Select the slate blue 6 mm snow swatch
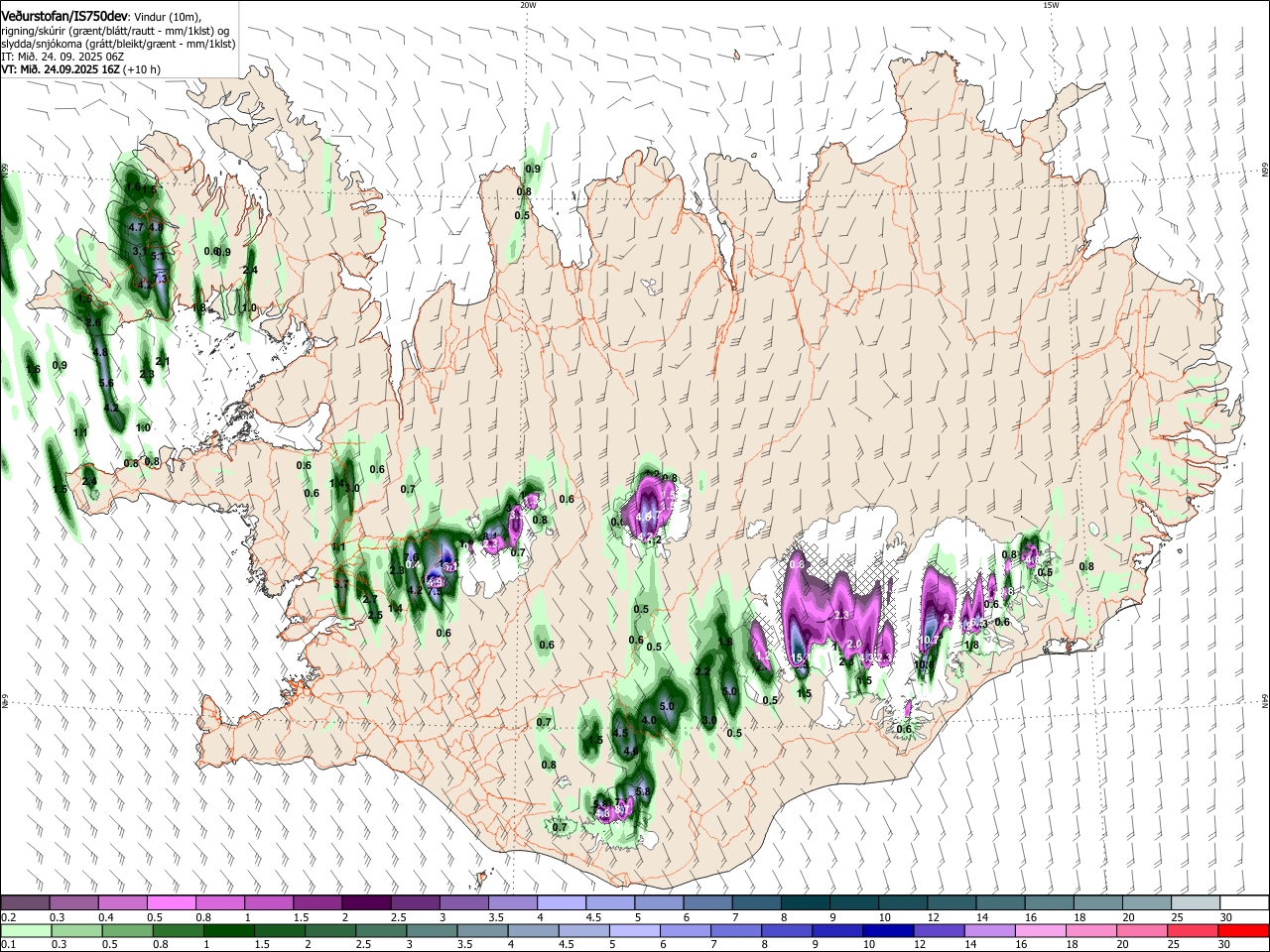Viewport: 1270px width, 952px height. coord(708,902)
